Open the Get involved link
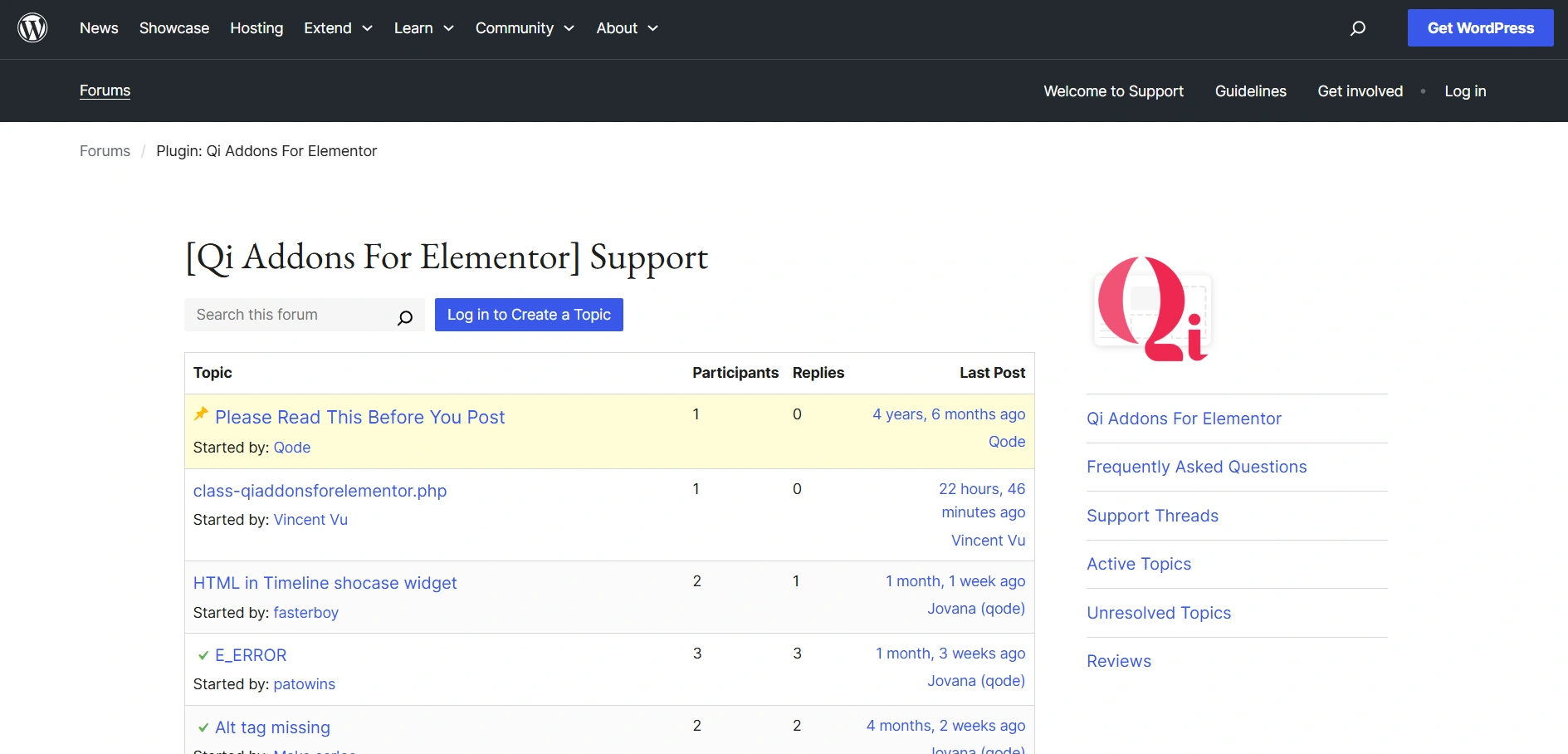 tap(1360, 91)
